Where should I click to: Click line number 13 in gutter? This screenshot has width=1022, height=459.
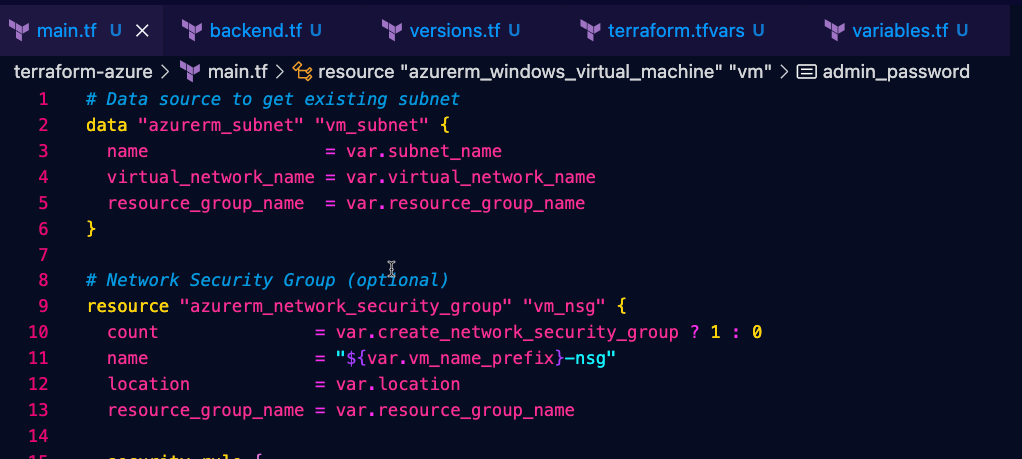click(x=38, y=410)
